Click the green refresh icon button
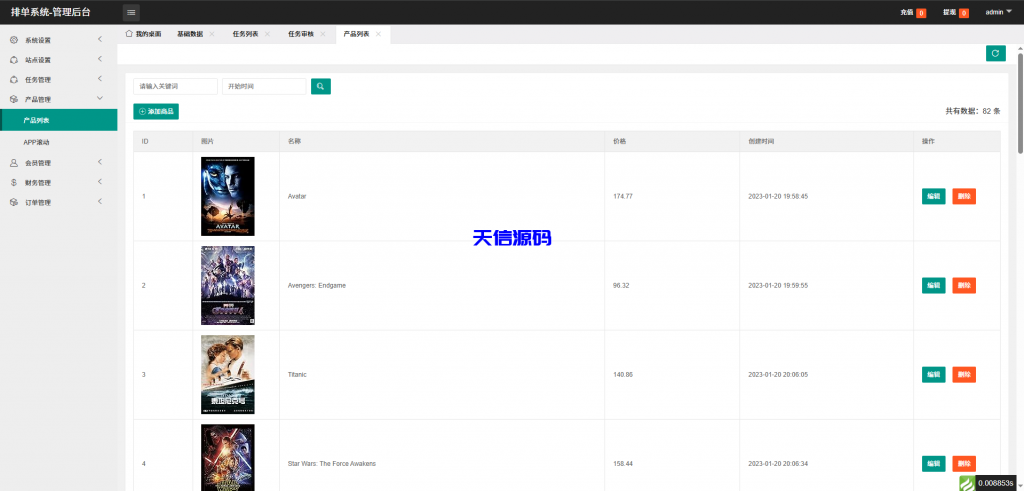 click(x=995, y=53)
